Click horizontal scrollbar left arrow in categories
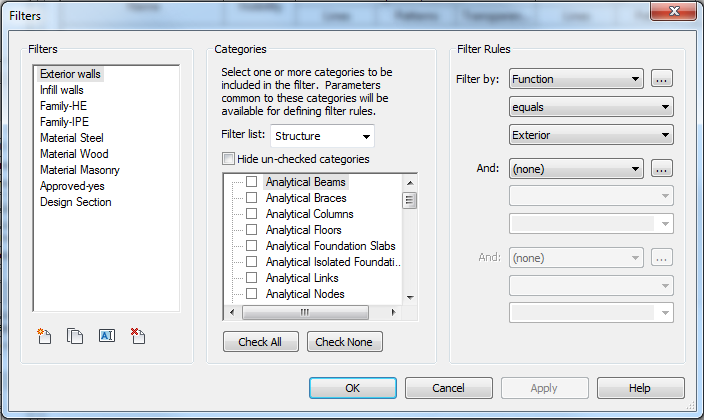The width and height of the screenshot is (704, 420). [x=232, y=312]
